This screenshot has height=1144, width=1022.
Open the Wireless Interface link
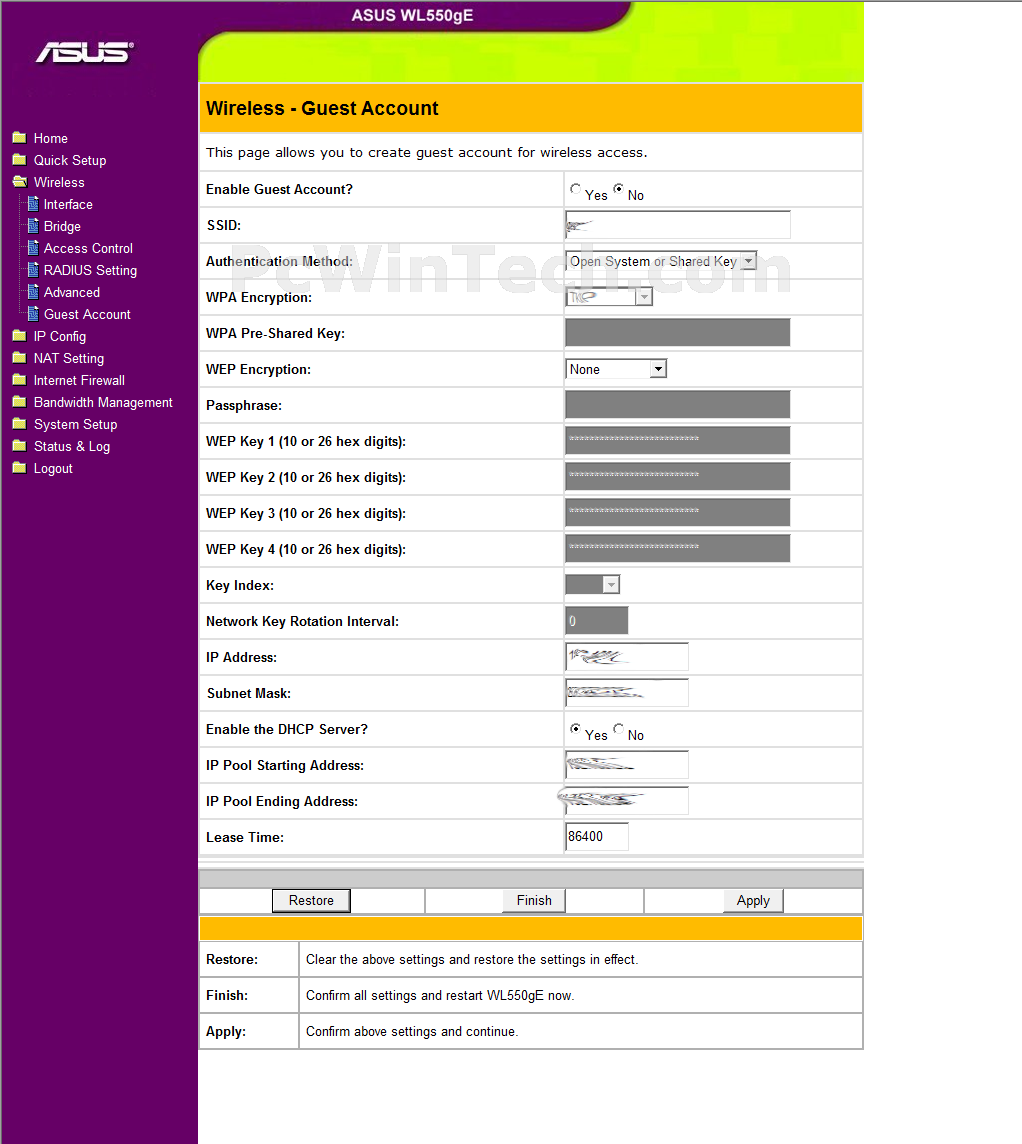pos(68,204)
